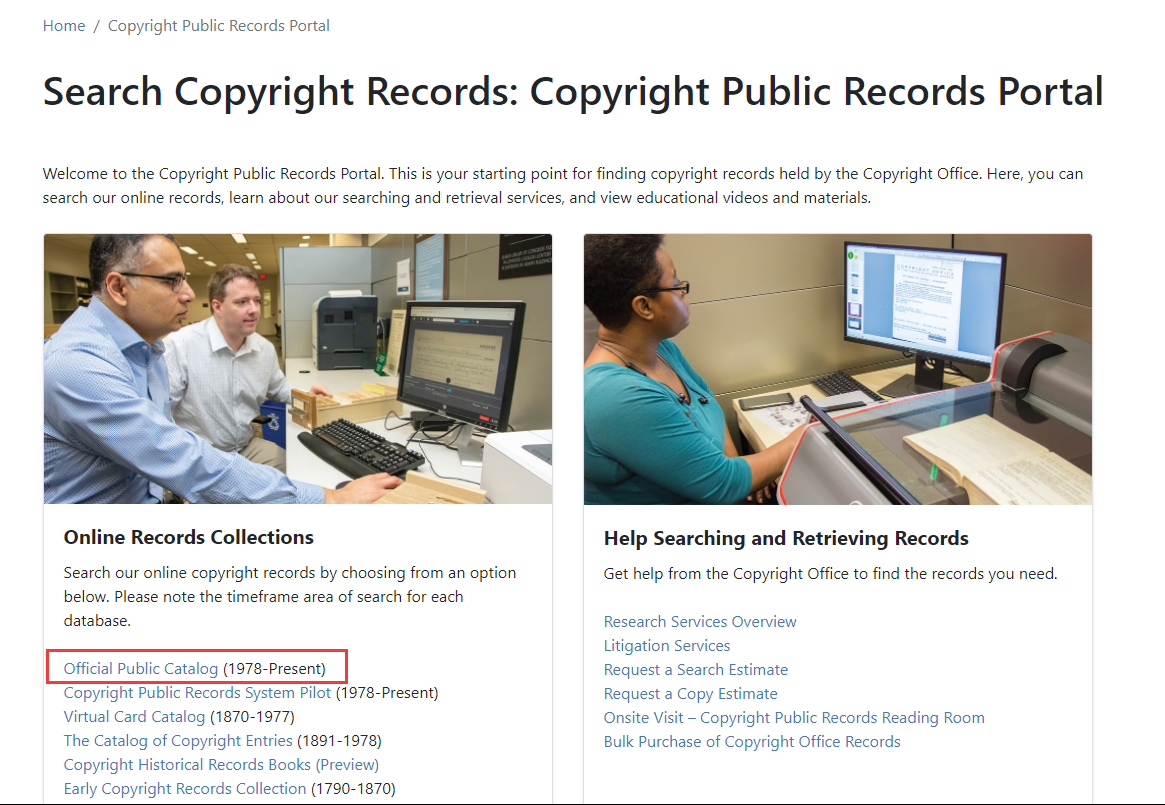Viewport: 1165px width, 805px height.
Task: Open the Onsite Visit Reading Room link
Action: [794, 717]
